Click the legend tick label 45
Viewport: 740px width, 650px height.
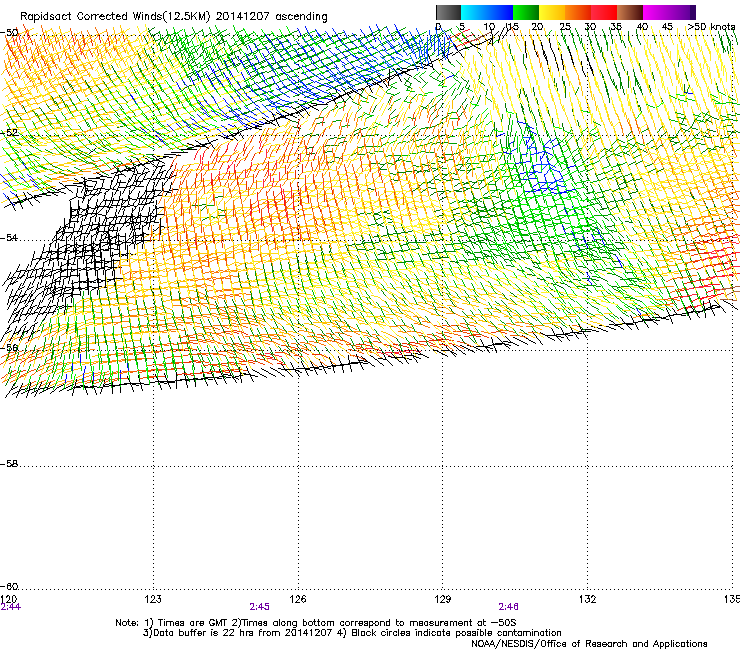(667, 27)
